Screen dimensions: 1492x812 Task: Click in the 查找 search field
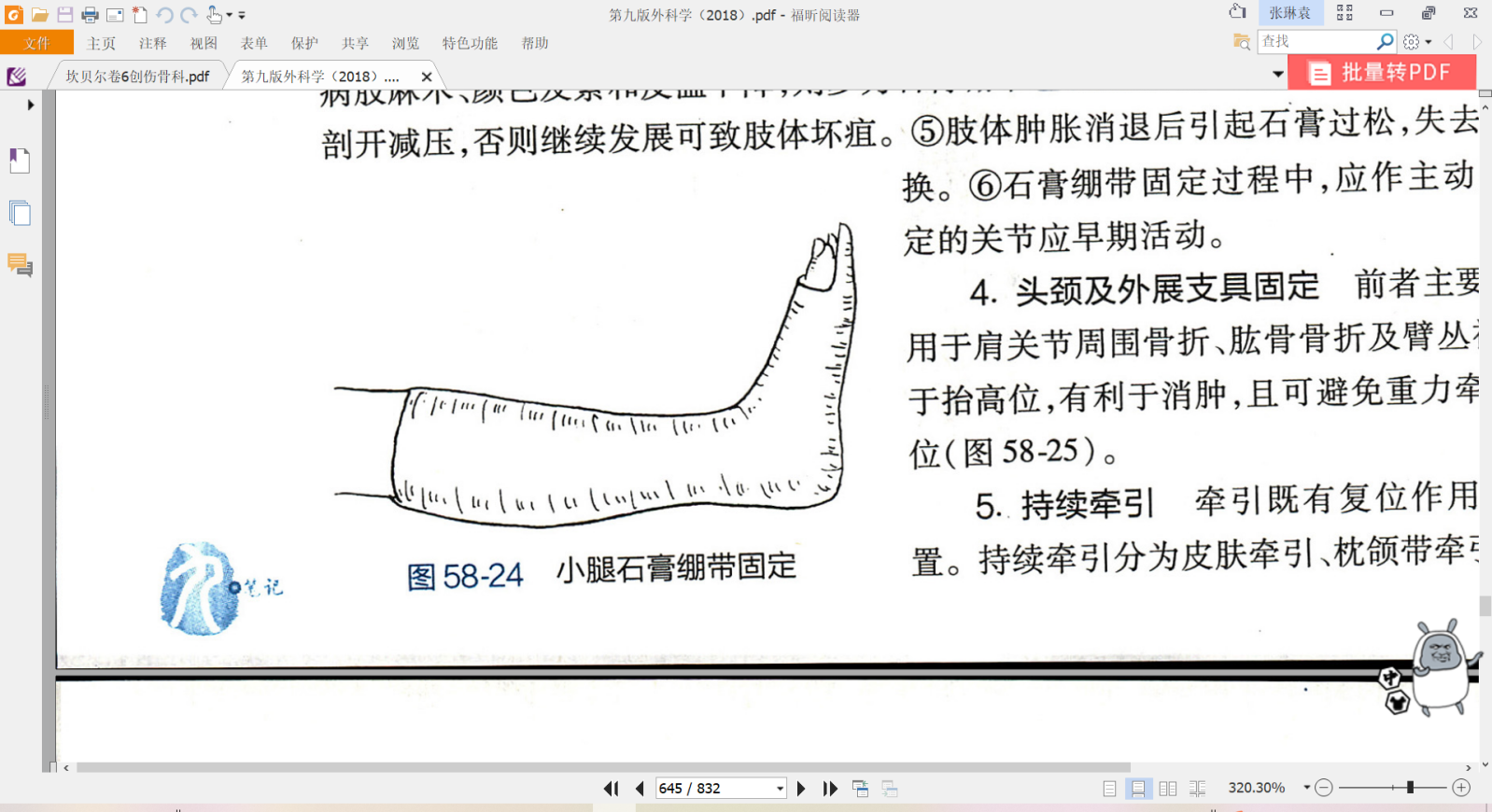pyautogui.click(x=1316, y=41)
